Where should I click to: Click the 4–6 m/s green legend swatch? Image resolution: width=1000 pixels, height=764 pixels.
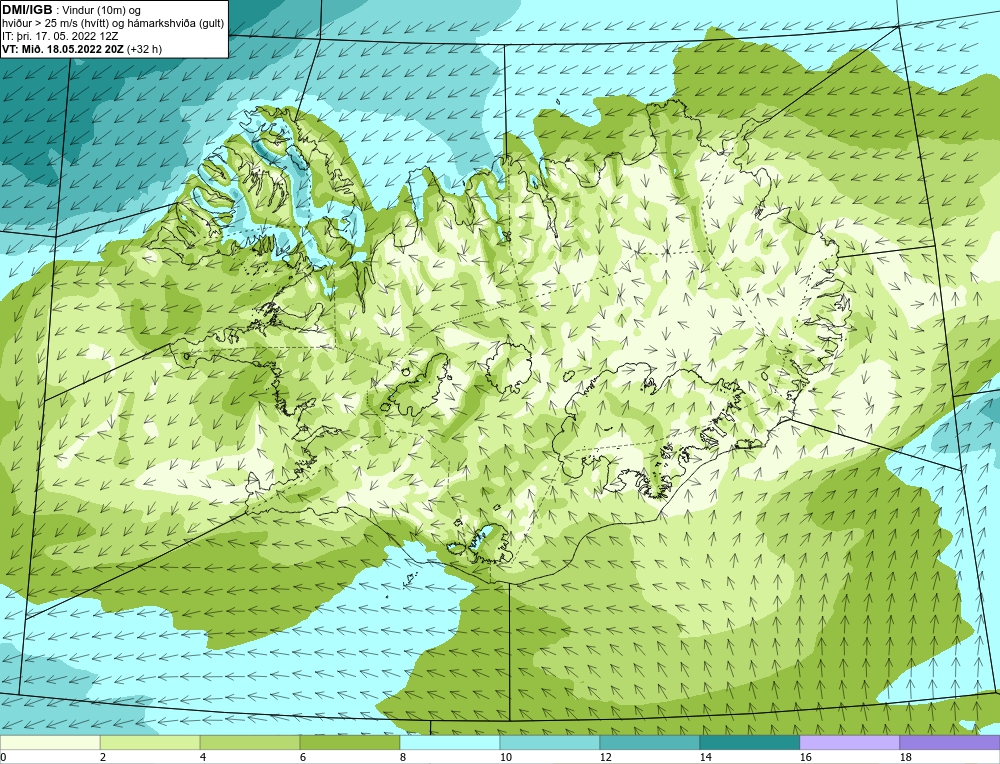tap(250, 742)
